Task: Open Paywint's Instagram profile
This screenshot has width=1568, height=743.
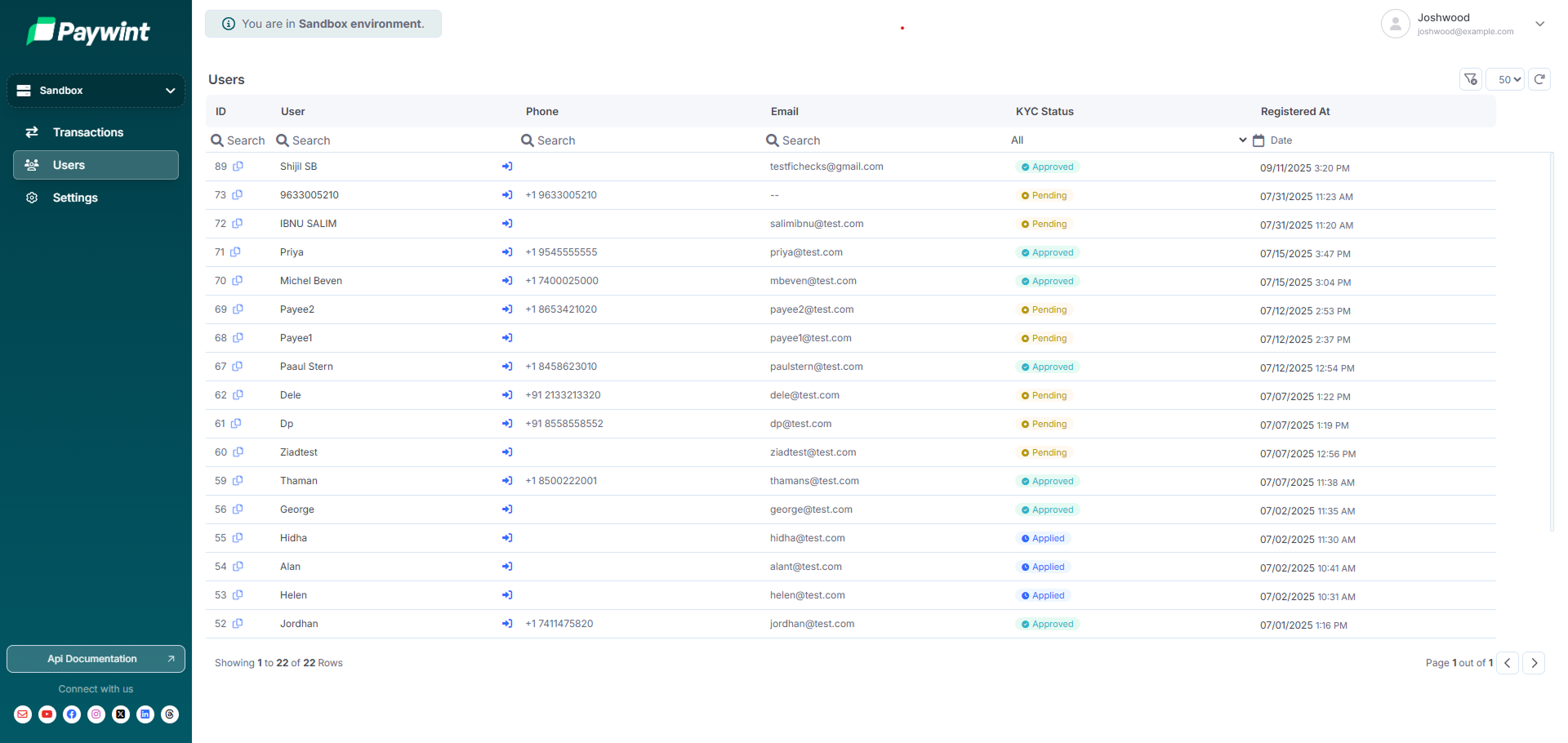Action: (96, 714)
